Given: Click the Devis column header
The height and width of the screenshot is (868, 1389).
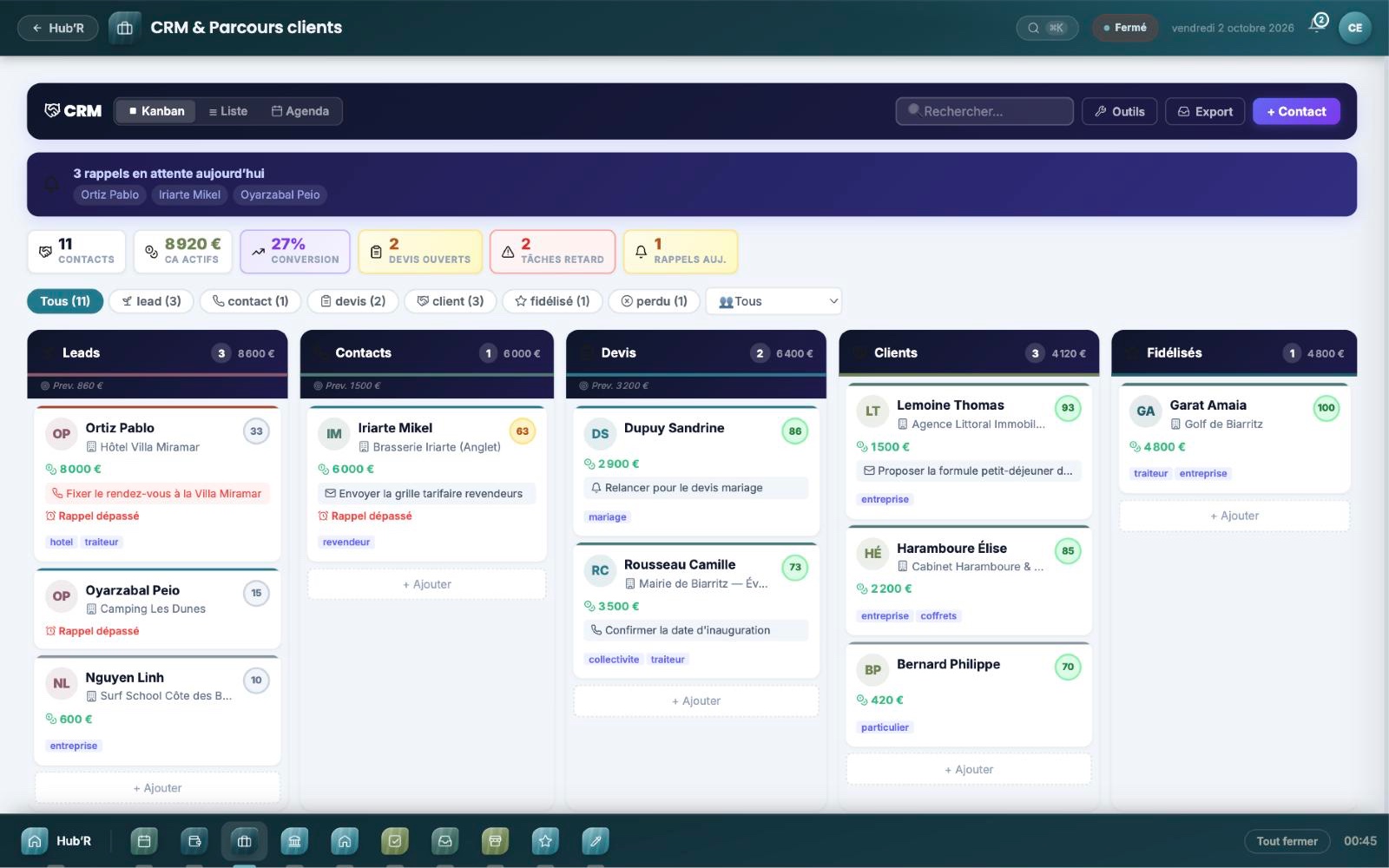Looking at the screenshot, I should coord(696,353).
